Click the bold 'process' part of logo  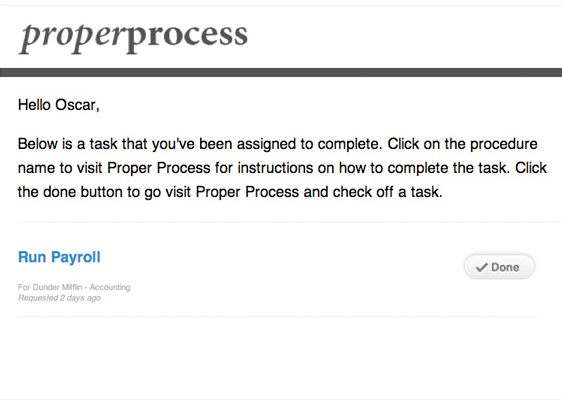(x=187, y=38)
